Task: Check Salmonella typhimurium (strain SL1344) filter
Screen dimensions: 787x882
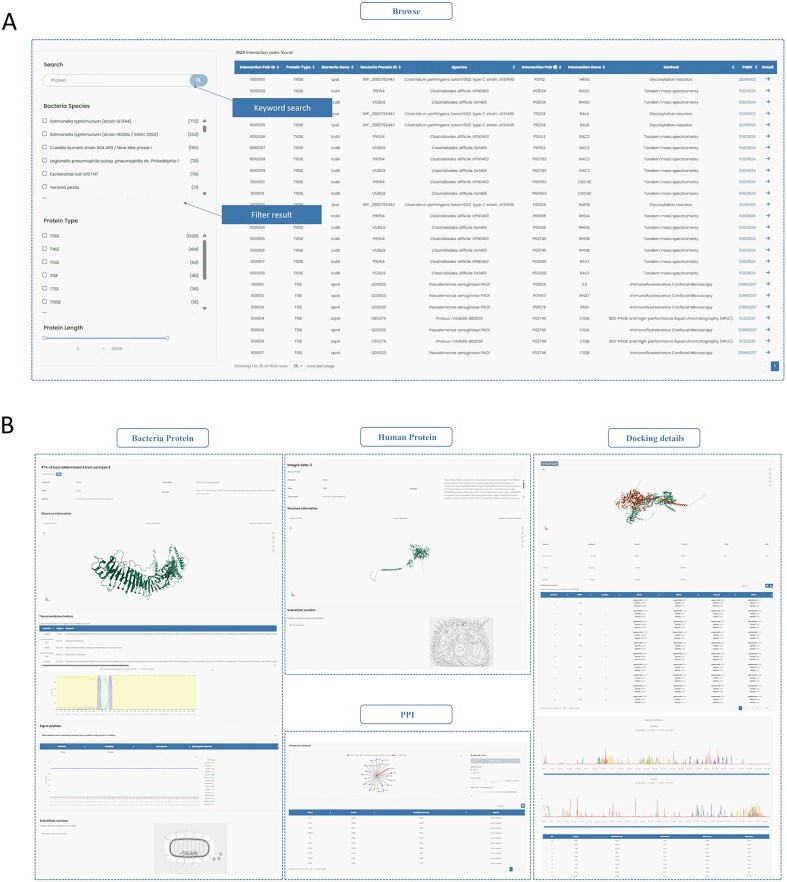Action: tap(44, 121)
